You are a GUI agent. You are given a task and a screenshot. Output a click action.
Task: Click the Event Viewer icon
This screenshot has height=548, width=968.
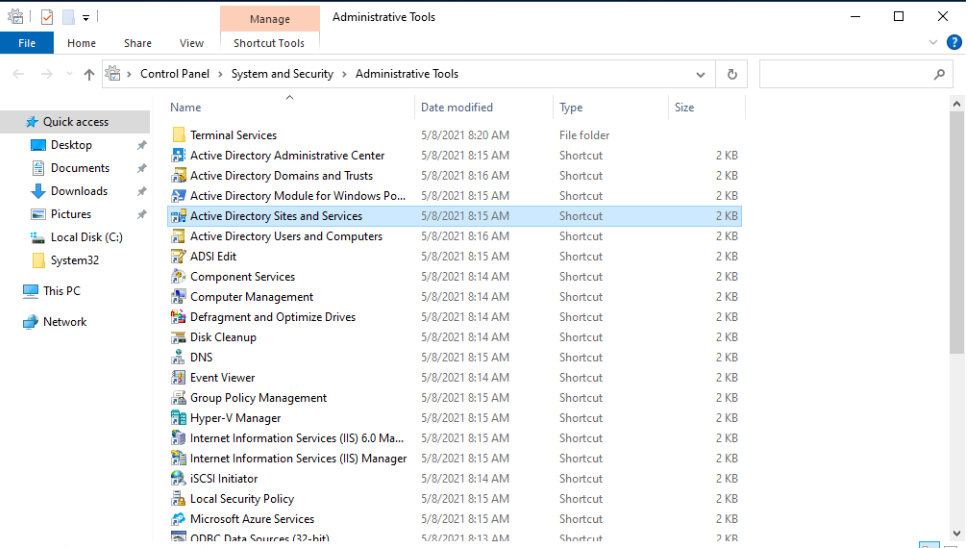pyautogui.click(x=179, y=378)
